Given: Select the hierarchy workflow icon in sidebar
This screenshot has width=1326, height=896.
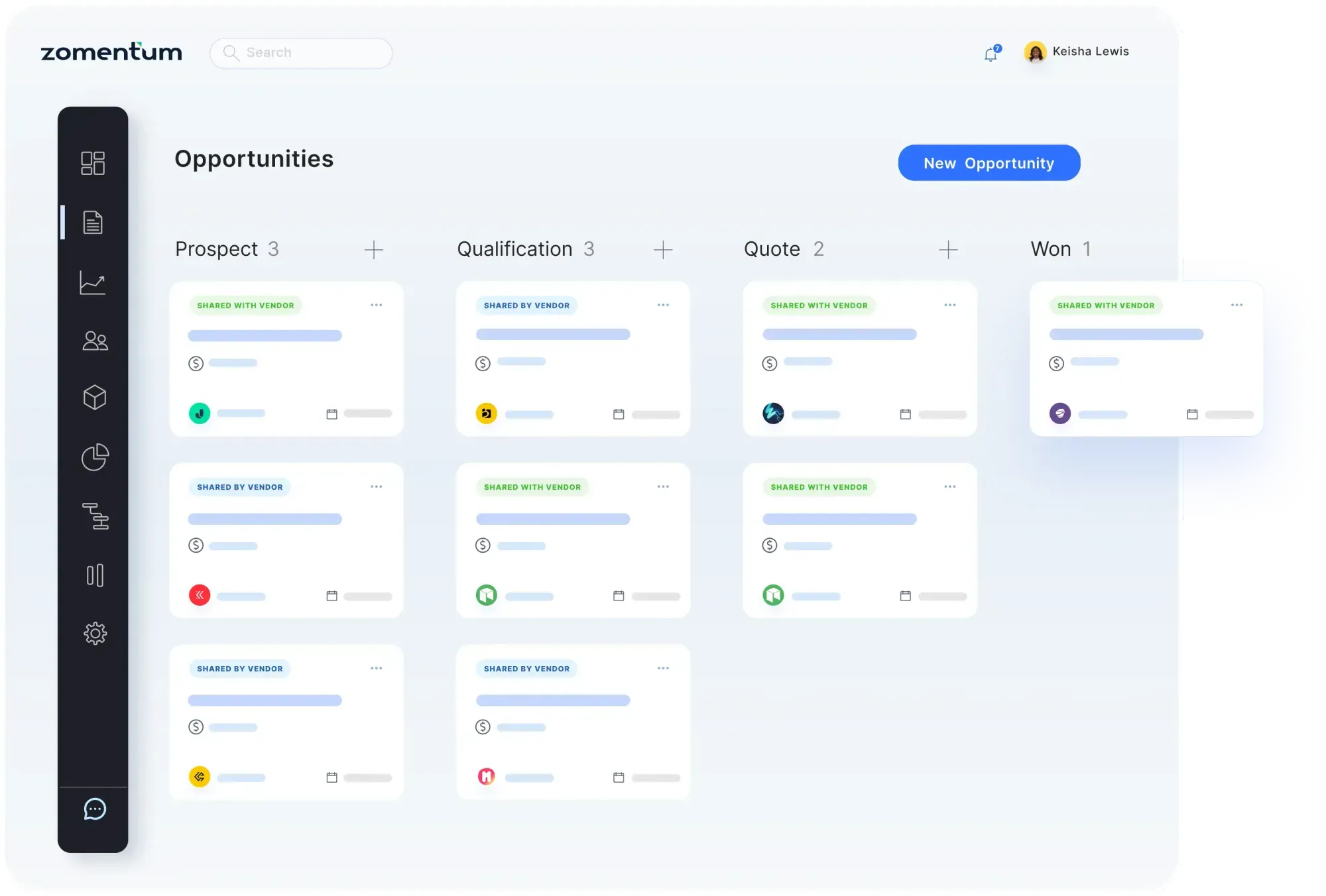Looking at the screenshot, I should coord(95,516).
